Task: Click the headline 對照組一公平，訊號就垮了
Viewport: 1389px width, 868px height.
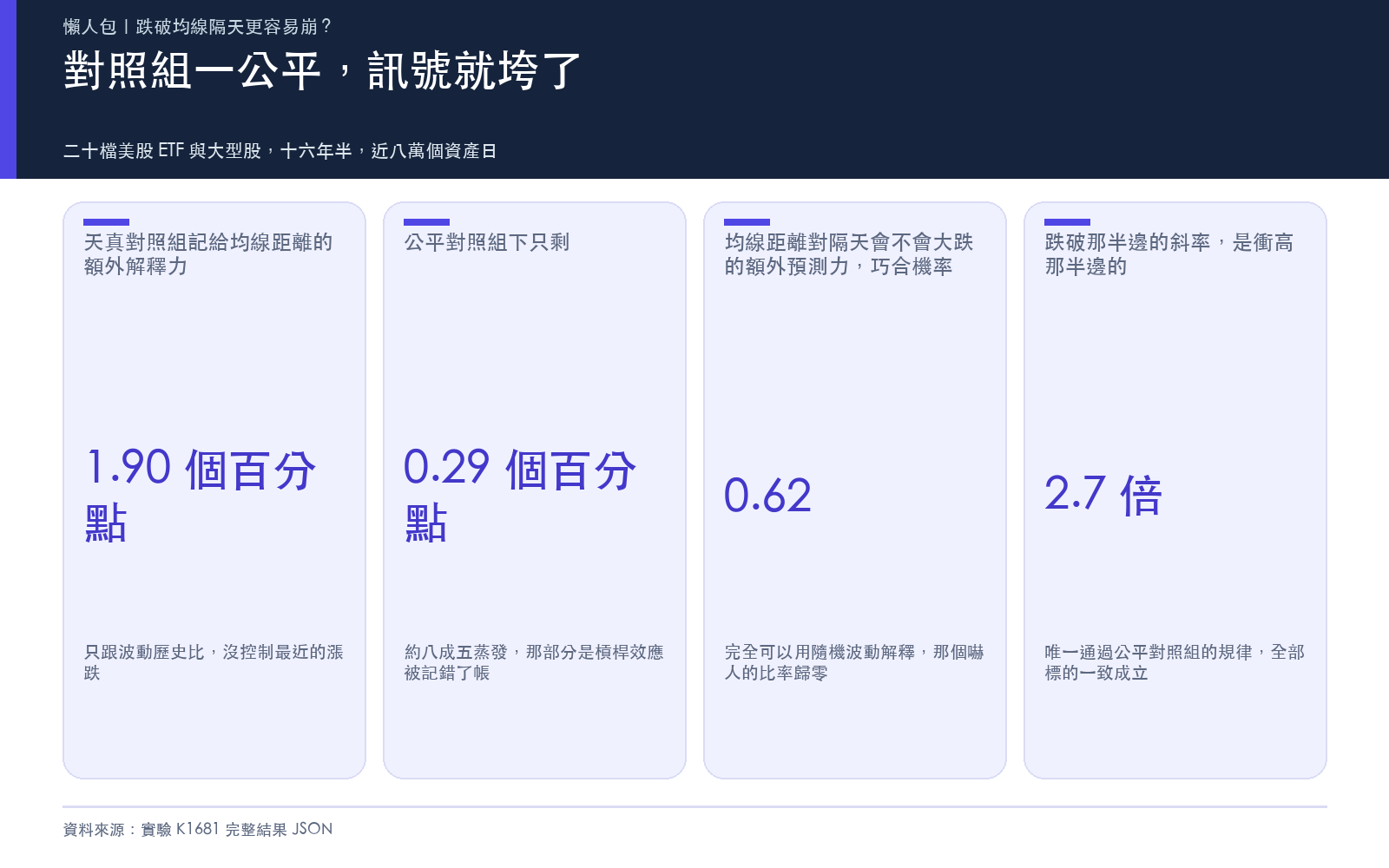Action: pyautogui.click(x=322, y=70)
